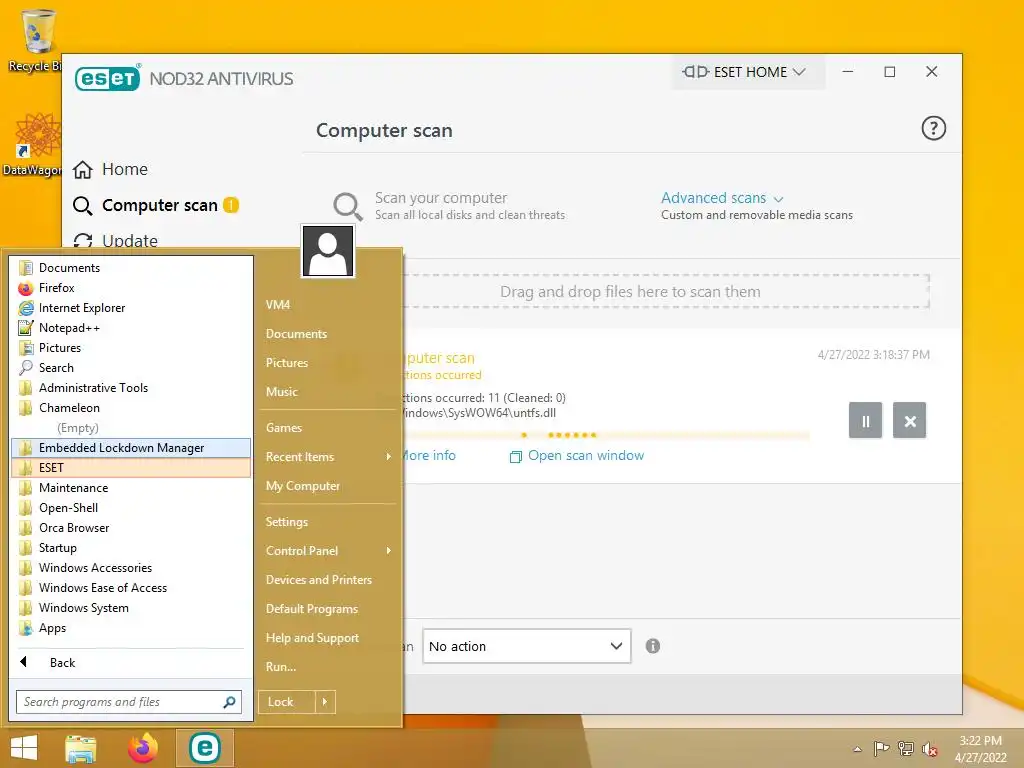Click the Lock button
The image size is (1024, 768).
[x=287, y=702]
